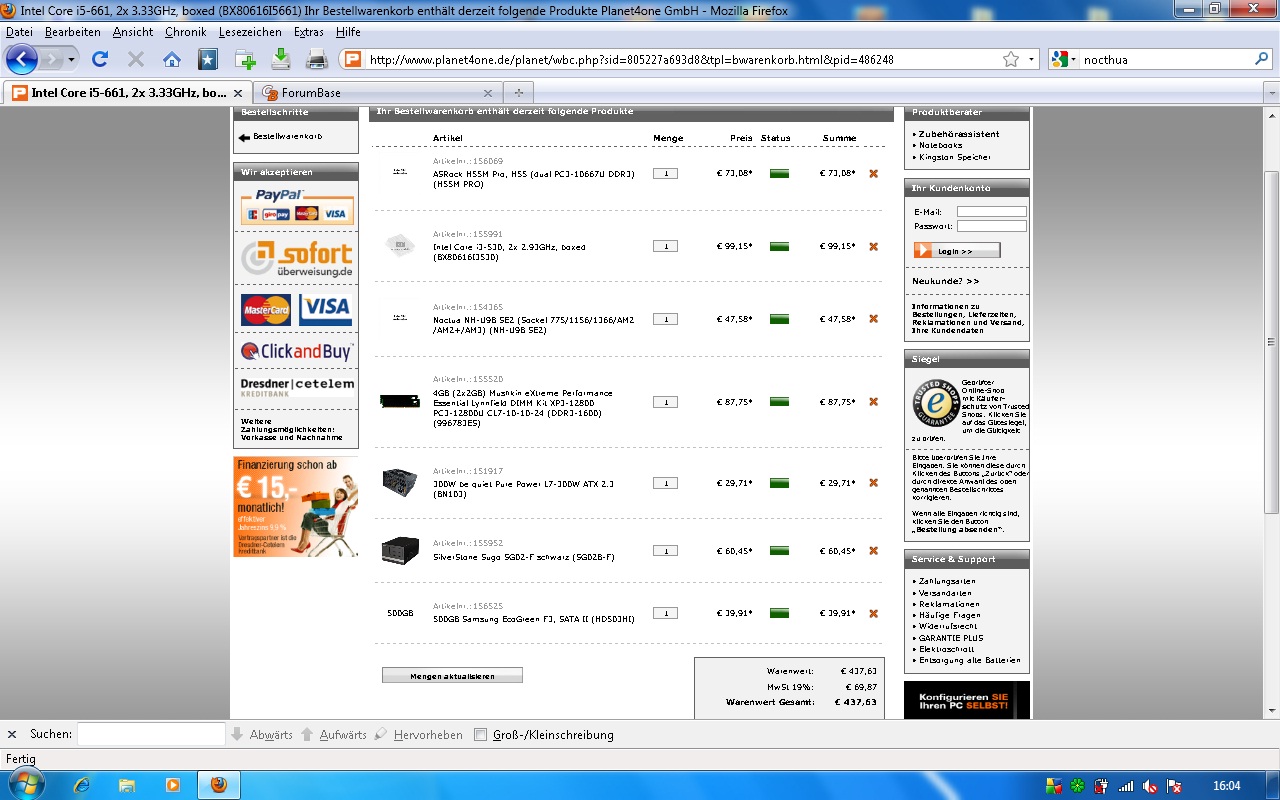Open the back/forward history dropdown
Image resolution: width=1280 pixels, height=800 pixels.
pyautogui.click(x=72, y=60)
